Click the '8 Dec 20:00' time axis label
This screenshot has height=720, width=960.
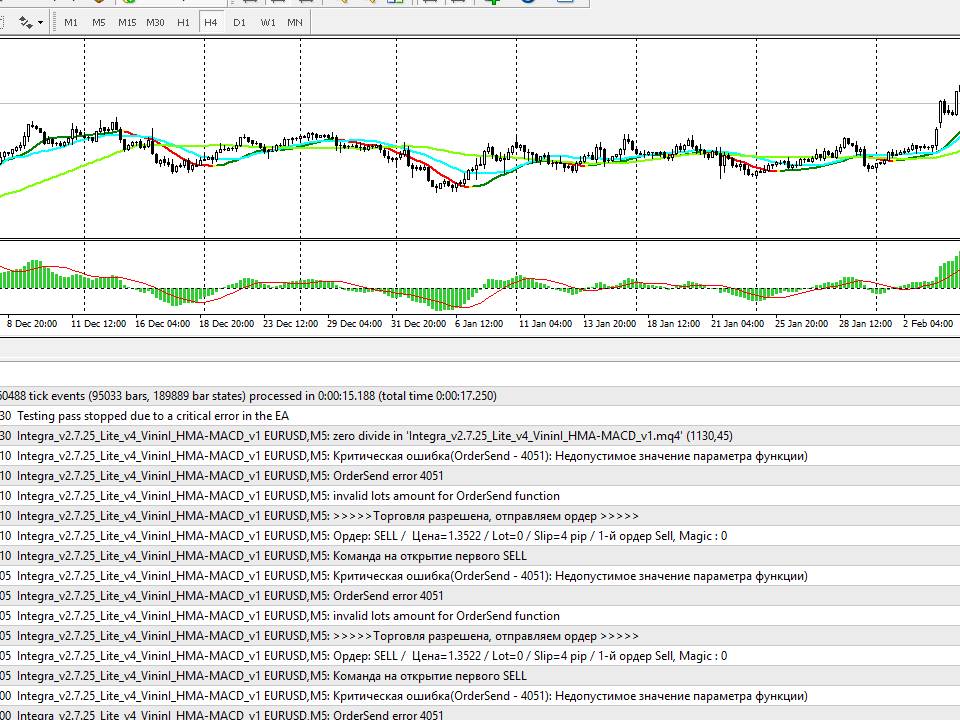(x=32, y=323)
